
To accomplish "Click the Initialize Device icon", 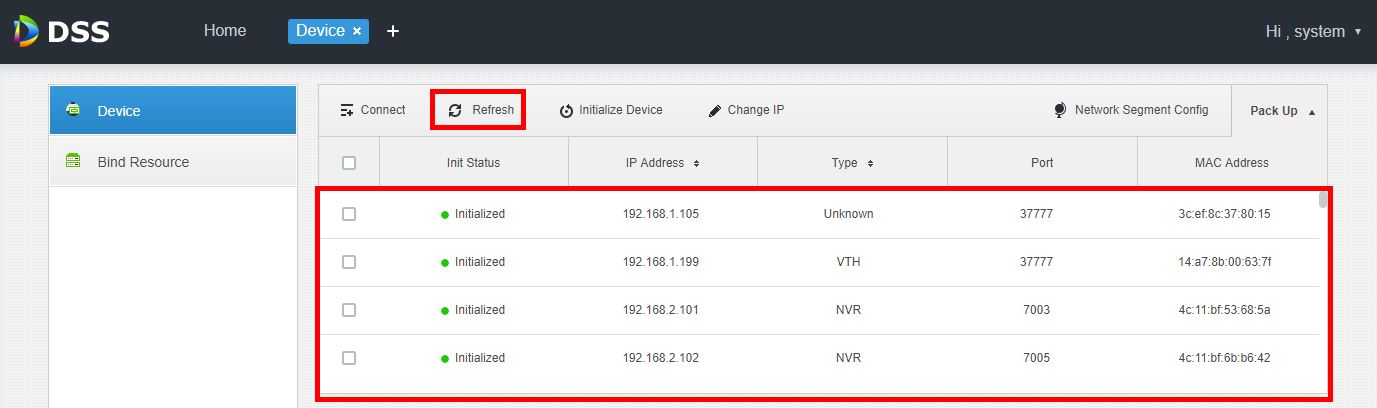I will click(566, 111).
